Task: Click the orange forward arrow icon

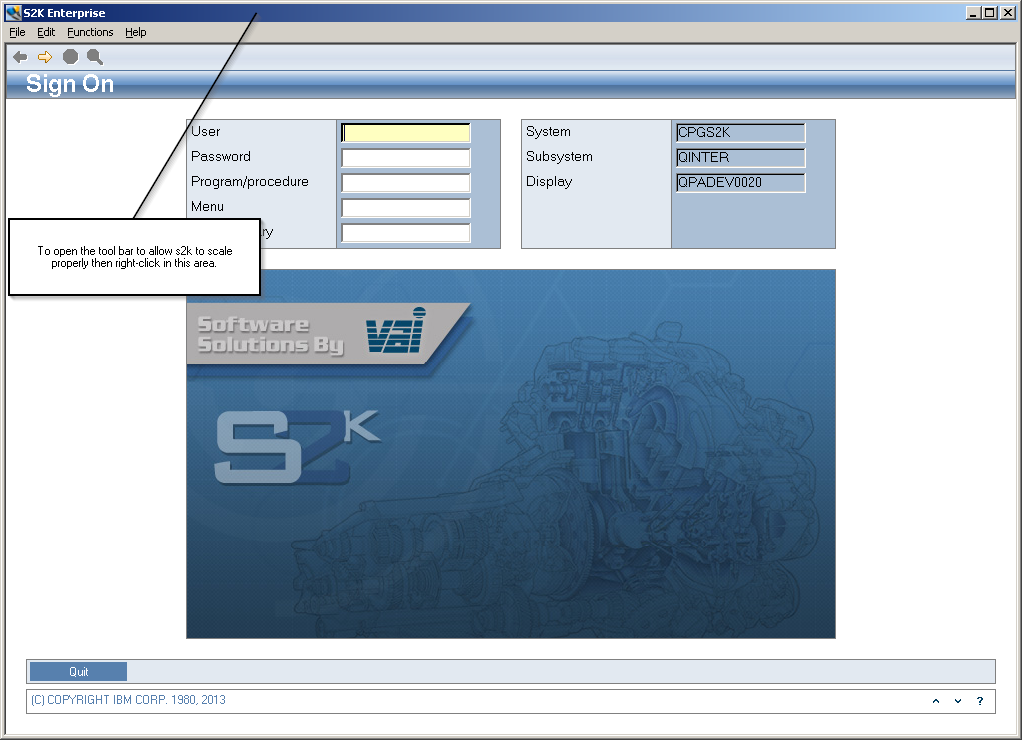Action: click(45, 57)
